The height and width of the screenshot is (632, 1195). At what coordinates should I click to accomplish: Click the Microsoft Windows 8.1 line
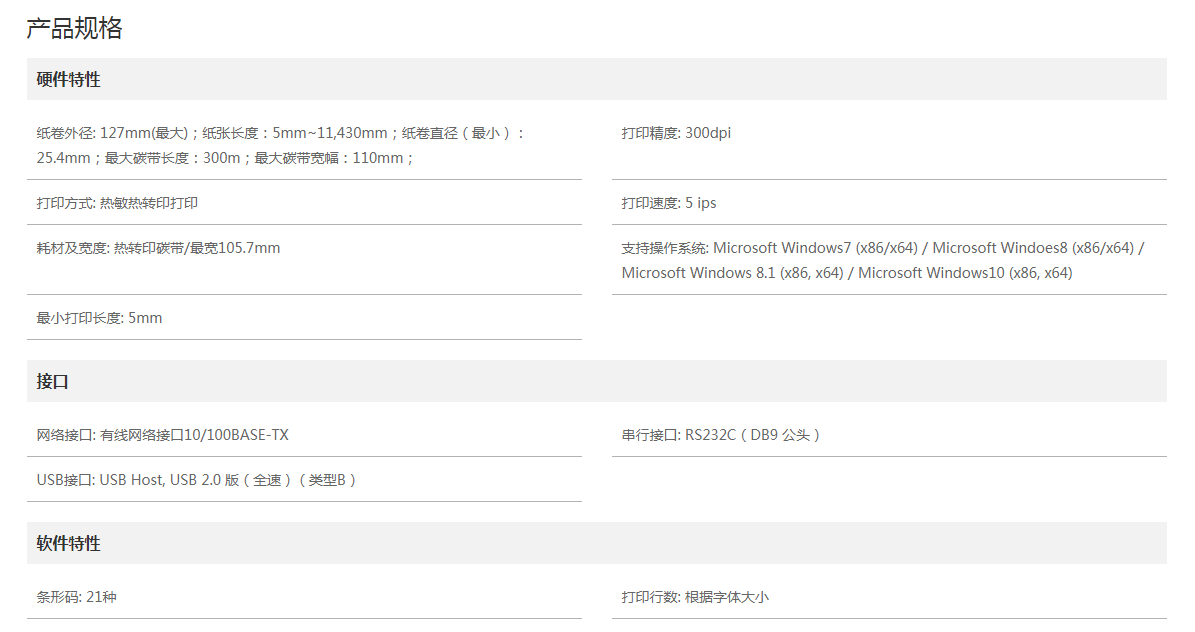point(732,273)
